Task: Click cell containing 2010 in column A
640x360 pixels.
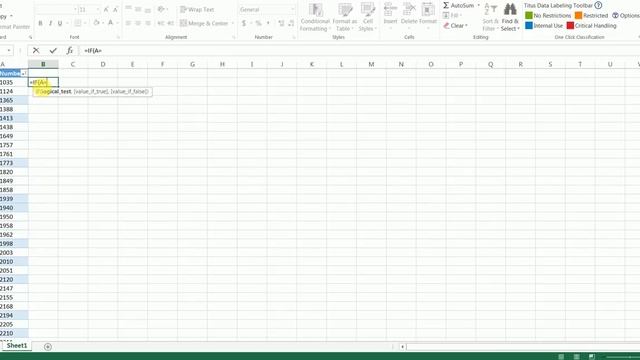Action: coord(14,262)
